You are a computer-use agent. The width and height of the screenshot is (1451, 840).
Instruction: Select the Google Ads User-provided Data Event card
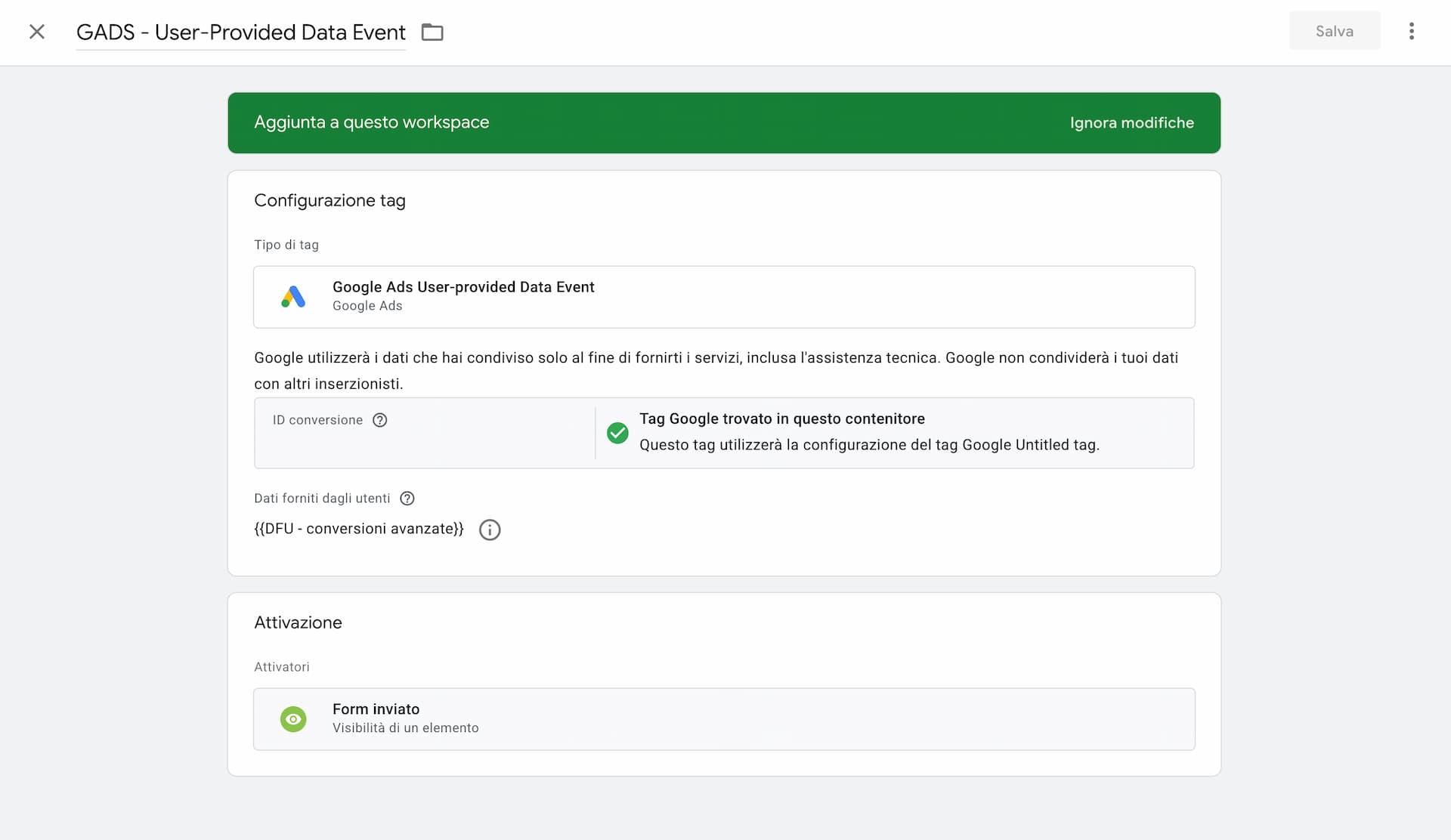[x=724, y=297]
